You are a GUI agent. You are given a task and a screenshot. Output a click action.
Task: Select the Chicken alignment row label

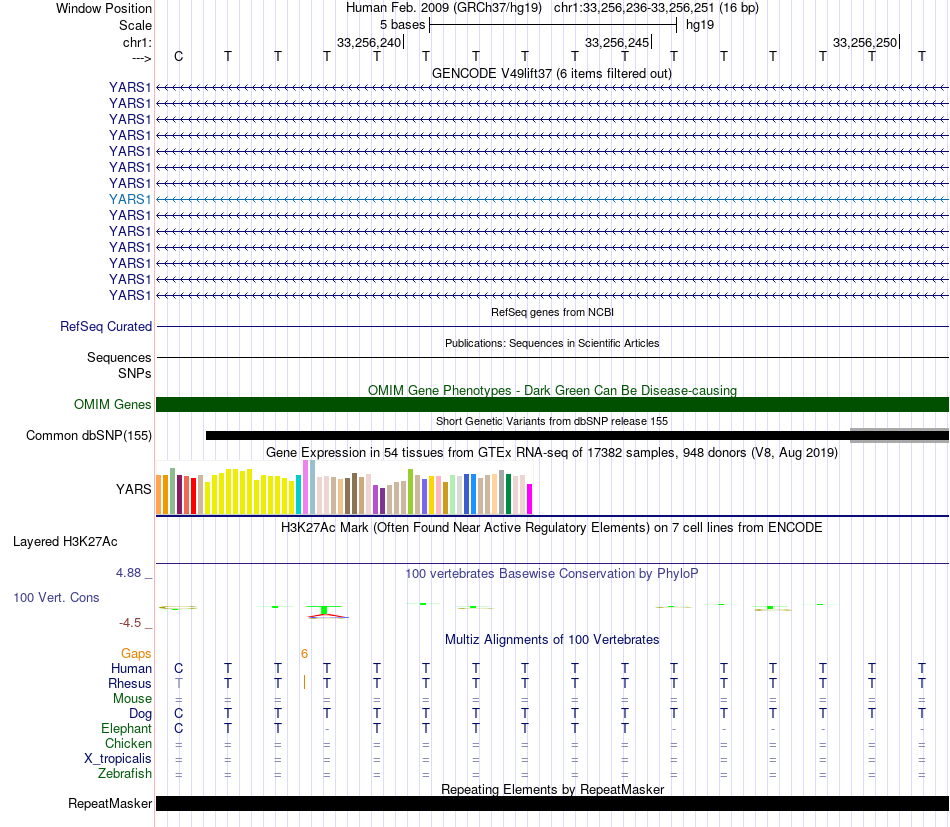pyautogui.click(x=128, y=743)
